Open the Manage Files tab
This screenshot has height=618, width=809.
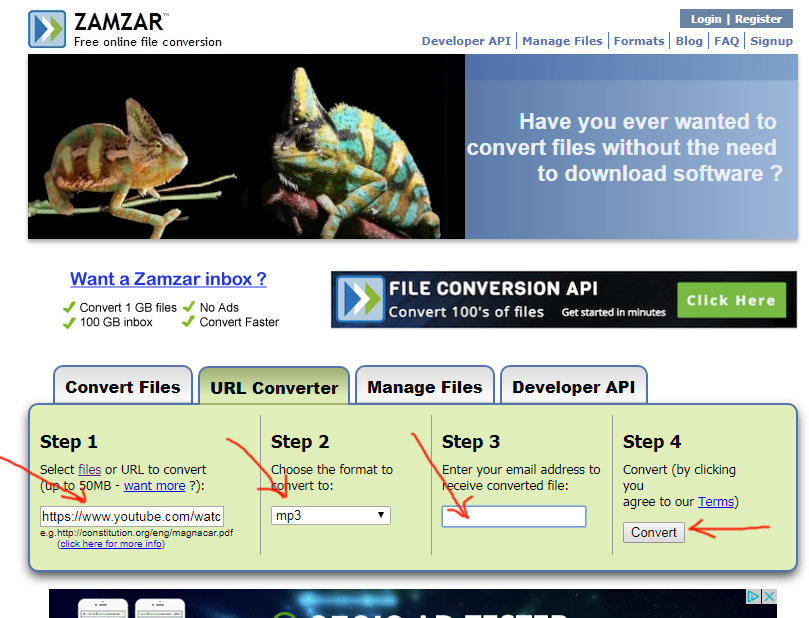click(x=425, y=386)
